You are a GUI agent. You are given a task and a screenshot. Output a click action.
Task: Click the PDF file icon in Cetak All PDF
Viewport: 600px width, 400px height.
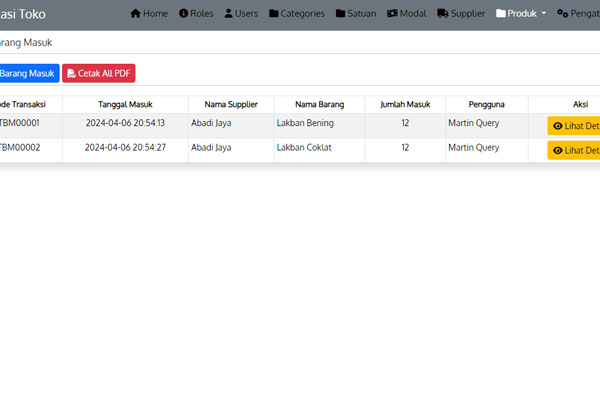pyautogui.click(x=71, y=73)
